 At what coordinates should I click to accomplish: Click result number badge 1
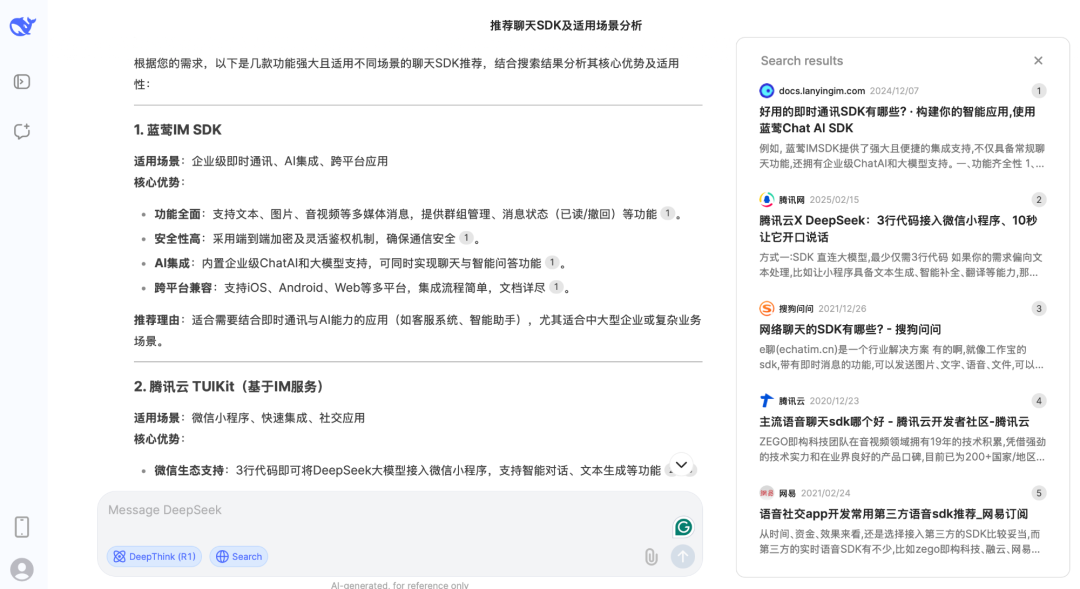(1039, 91)
